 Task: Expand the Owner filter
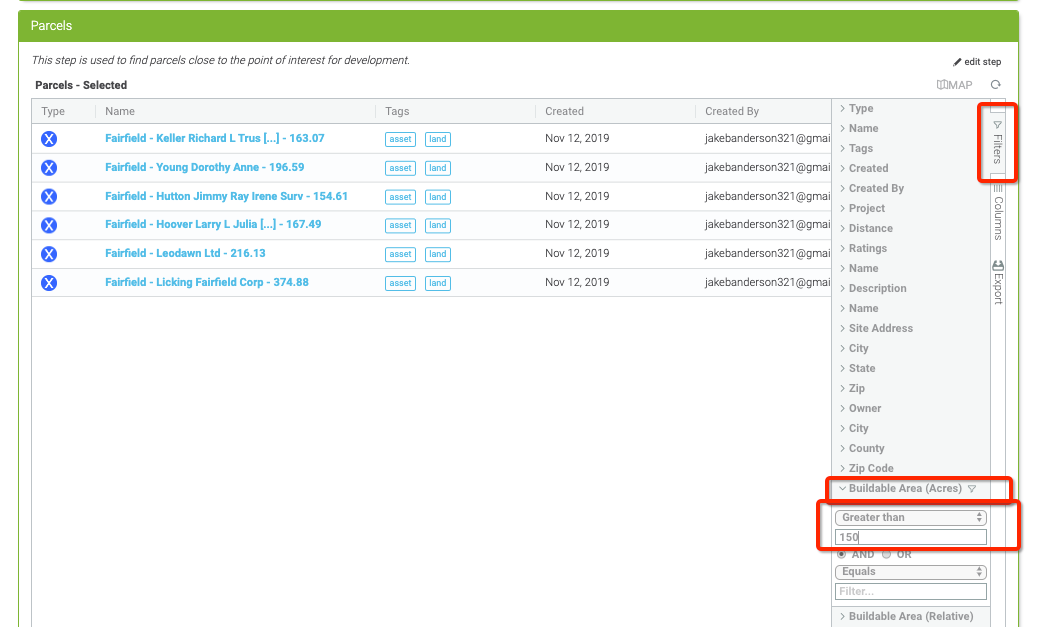(x=860, y=408)
